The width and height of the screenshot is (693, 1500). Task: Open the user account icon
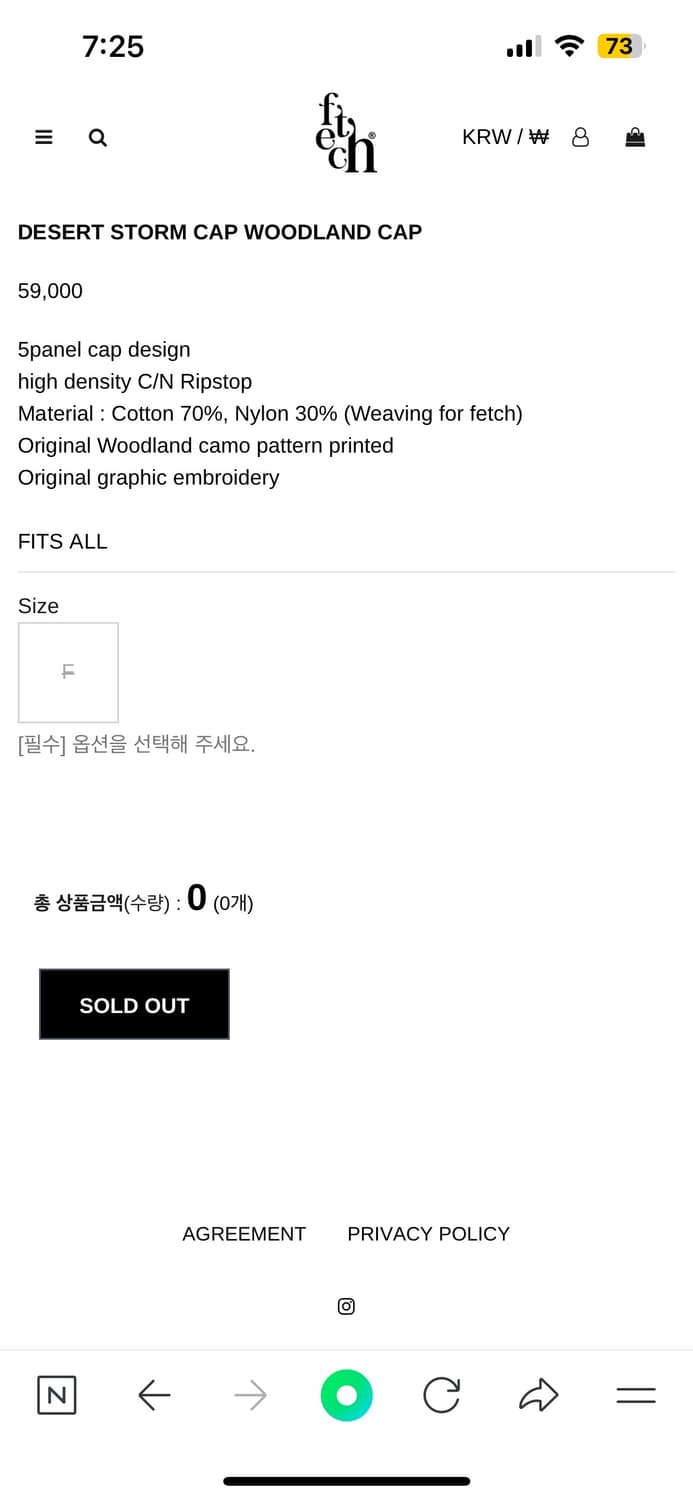580,138
